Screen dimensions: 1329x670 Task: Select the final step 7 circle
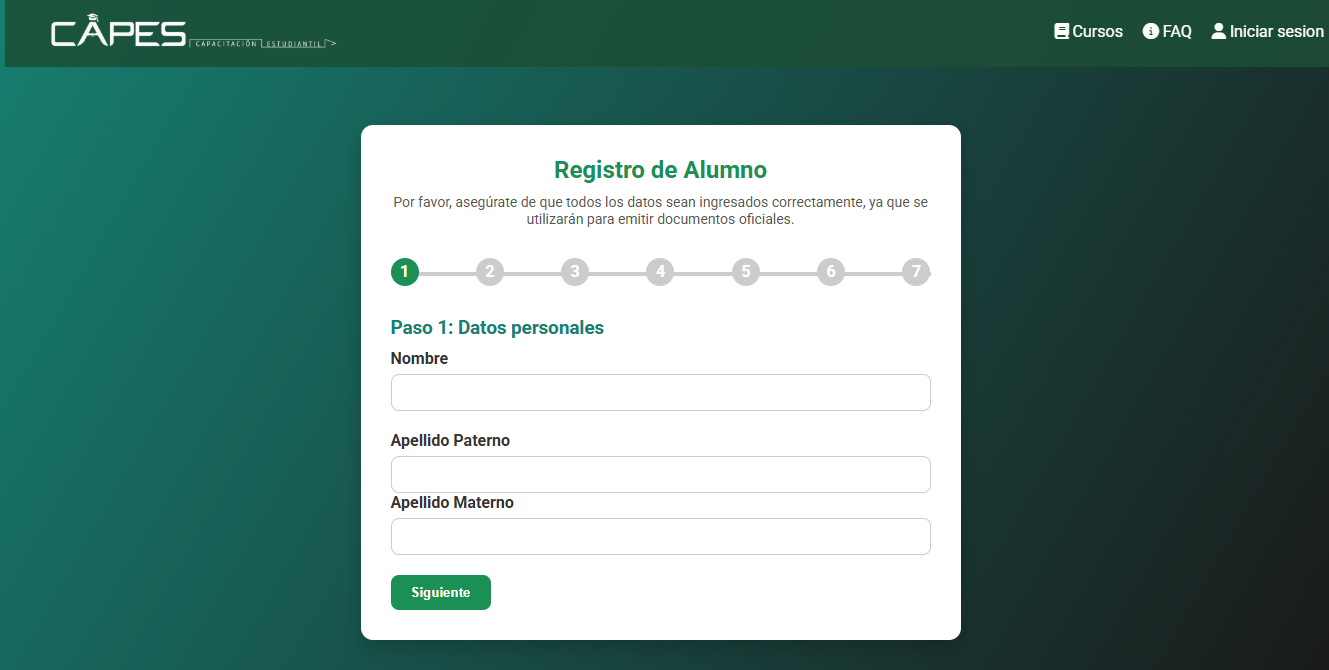pos(915,271)
